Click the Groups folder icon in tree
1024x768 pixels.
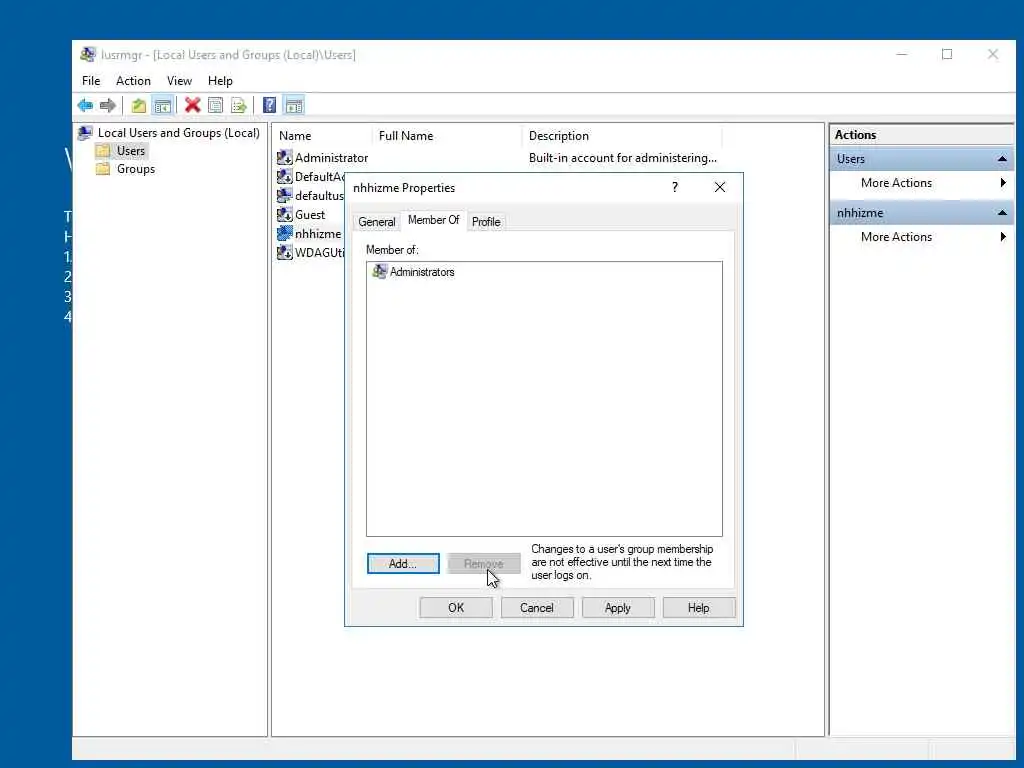pyautogui.click(x=103, y=168)
